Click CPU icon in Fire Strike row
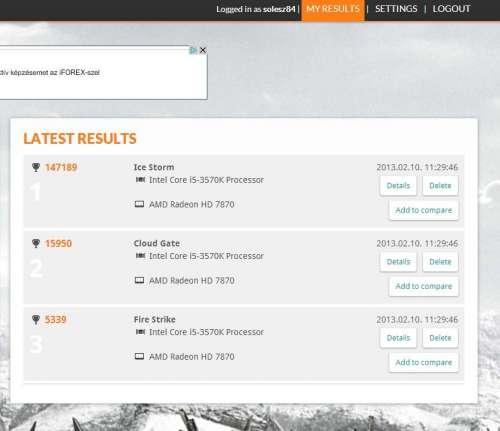This screenshot has width=500, height=431. [x=140, y=332]
